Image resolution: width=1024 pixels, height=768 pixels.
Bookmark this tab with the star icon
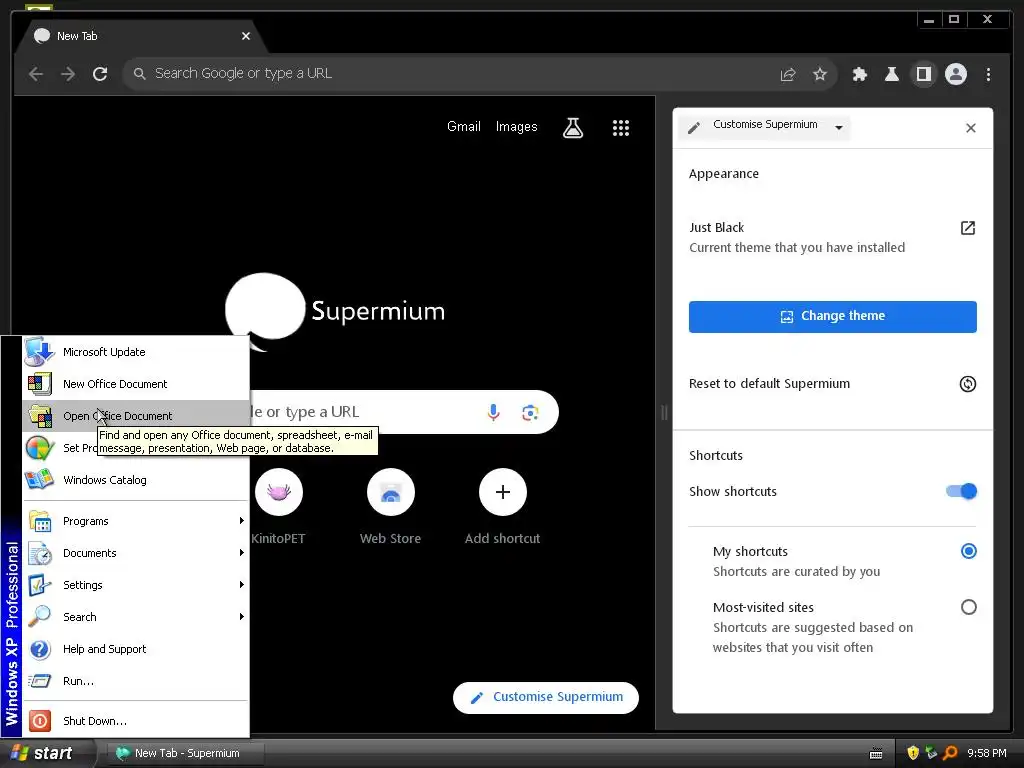tap(820, 74)
